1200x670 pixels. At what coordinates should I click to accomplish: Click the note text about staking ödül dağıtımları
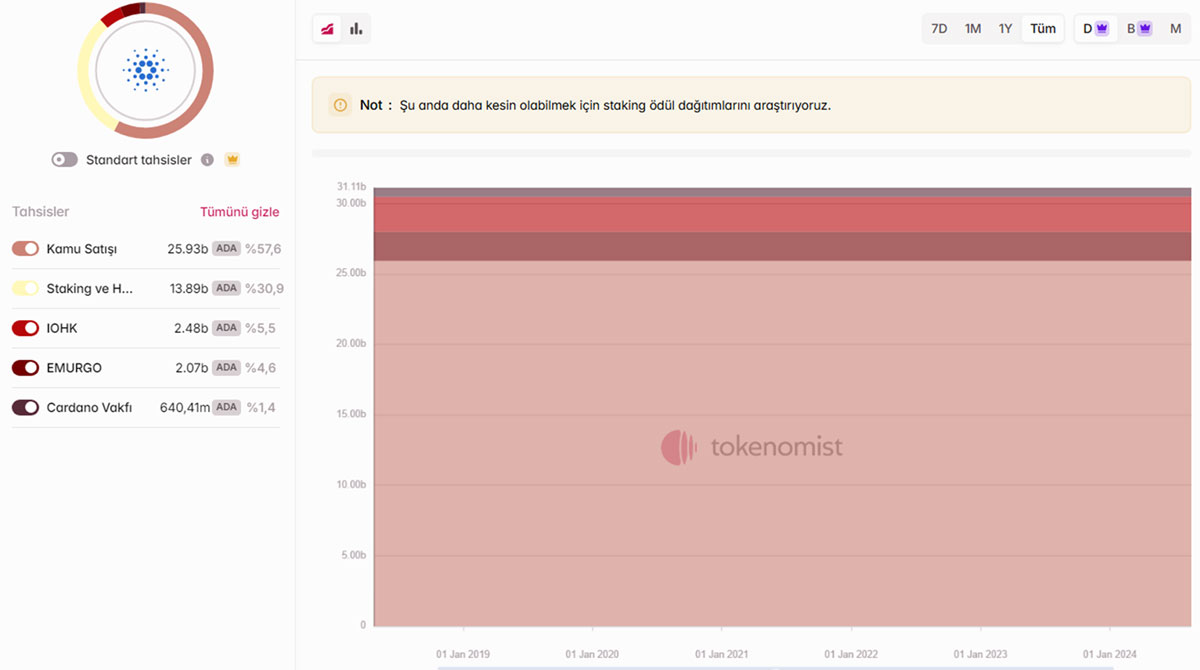pyautogui.click(x=615, y=105)
